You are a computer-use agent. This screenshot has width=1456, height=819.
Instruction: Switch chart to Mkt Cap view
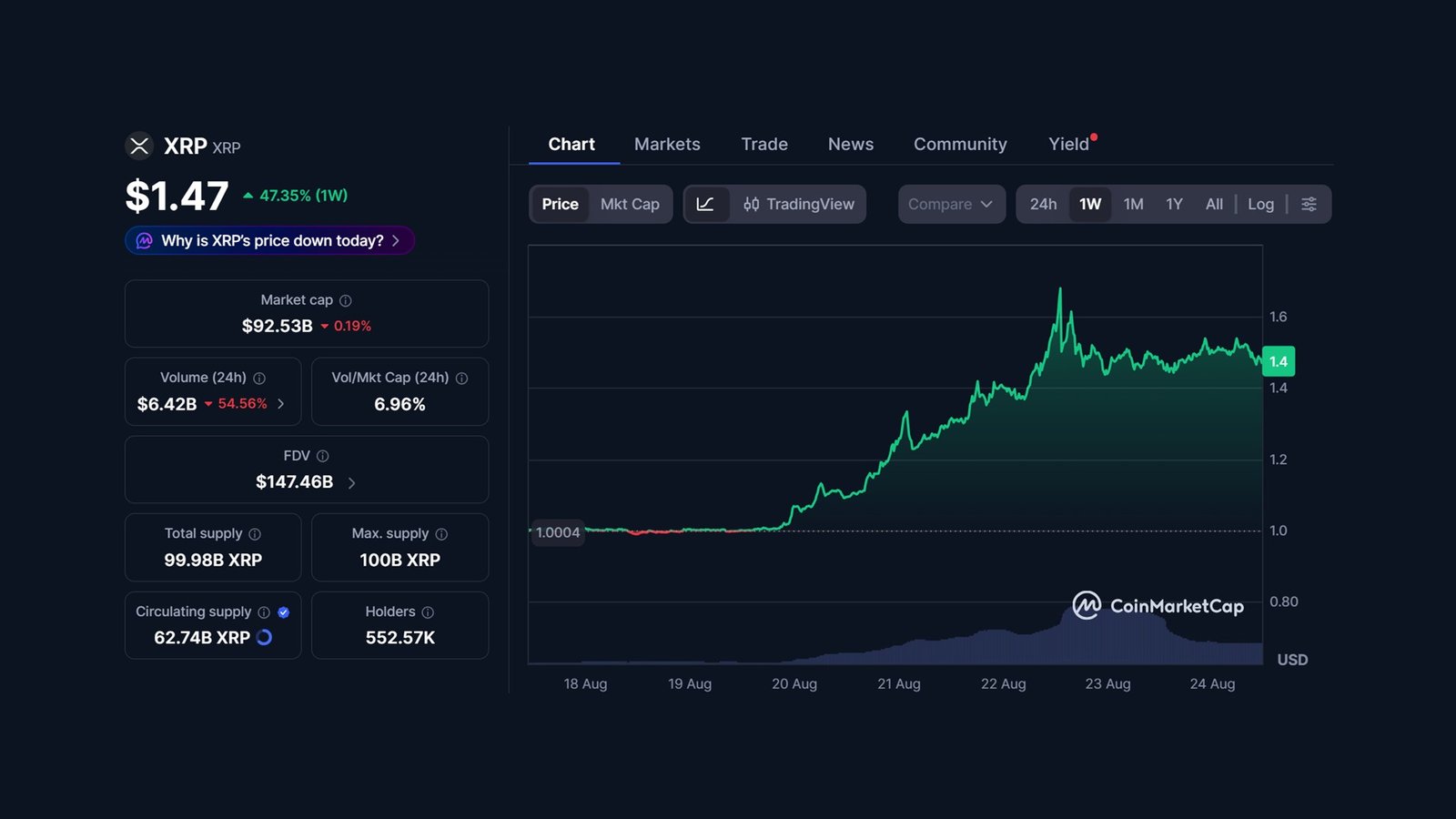(x=630, y=204)
